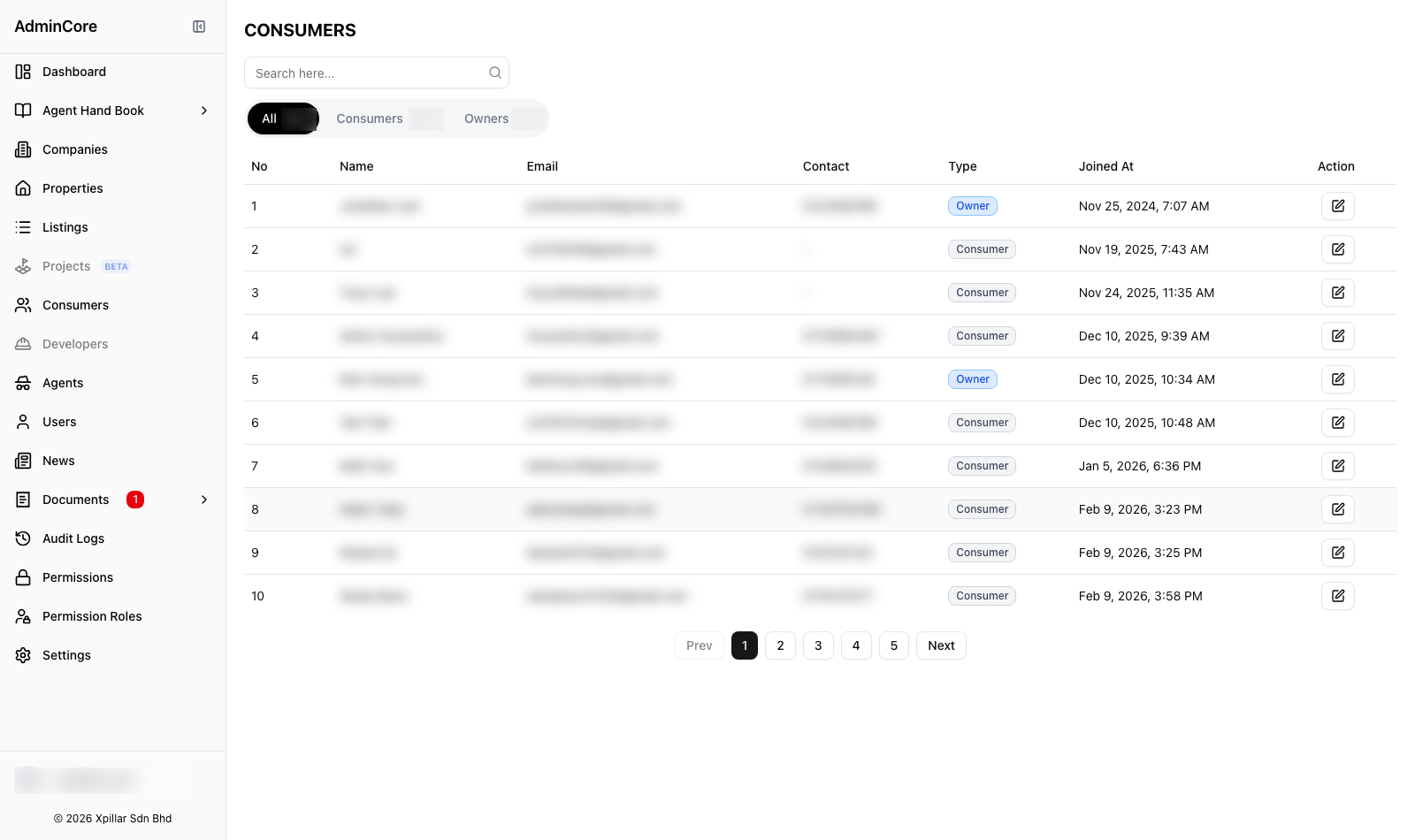
Task: Go to the Prev page
Action: tap(700, 645)
